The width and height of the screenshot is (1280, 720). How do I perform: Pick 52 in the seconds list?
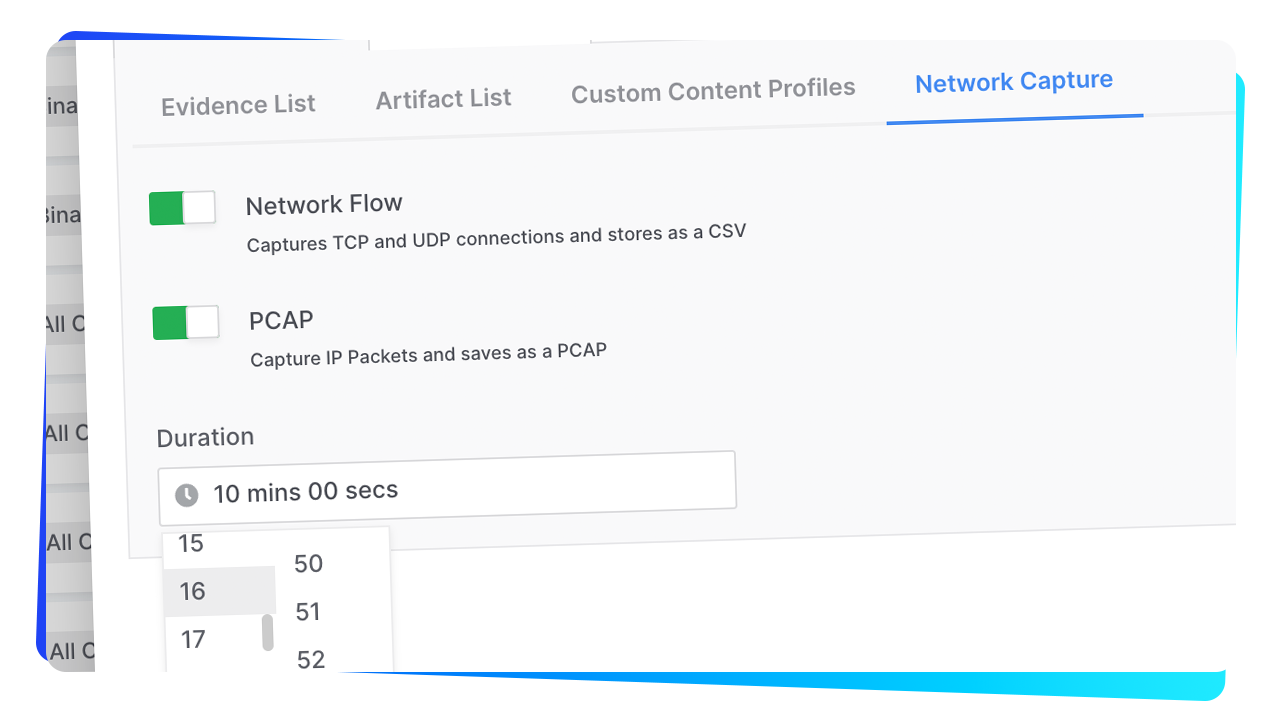[x=311, y=660]
